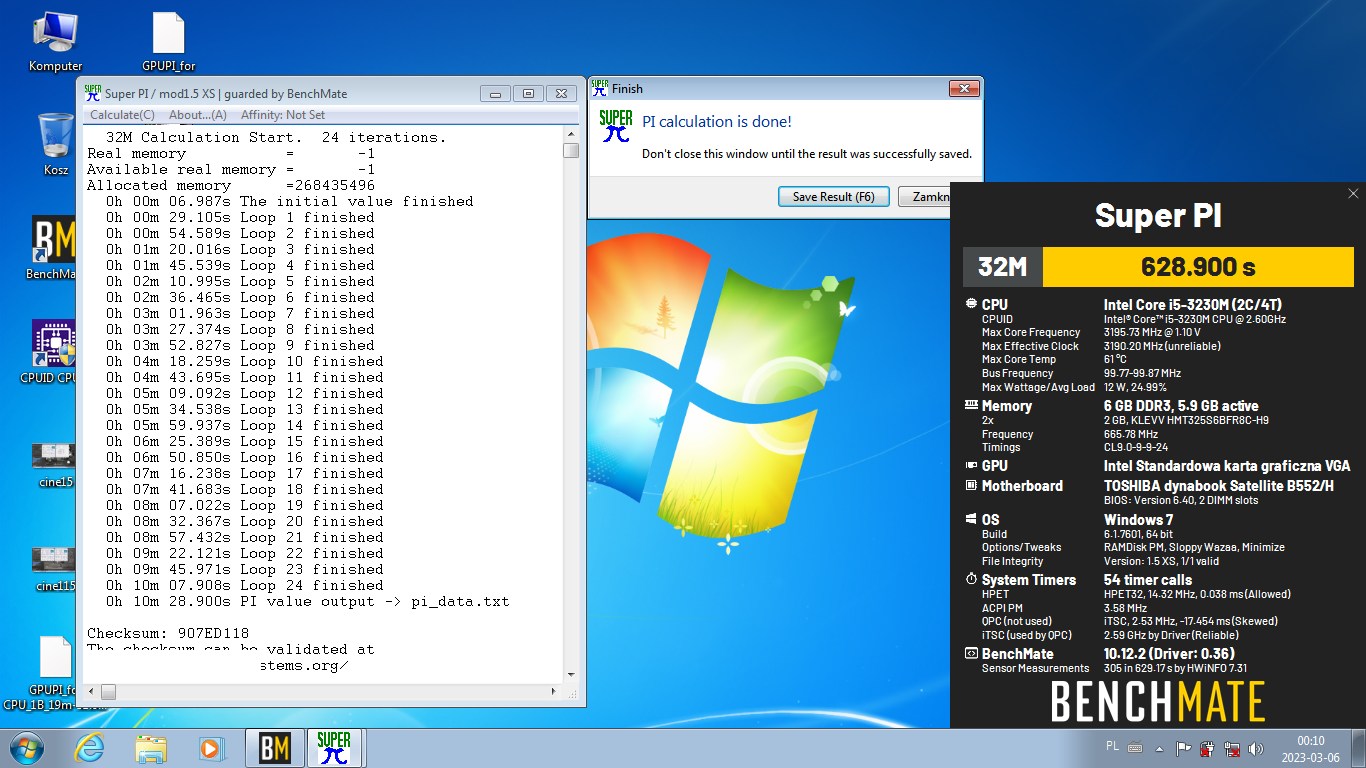Close the Super PI window
The image size is (1366, 768).
tap(561, 94)
